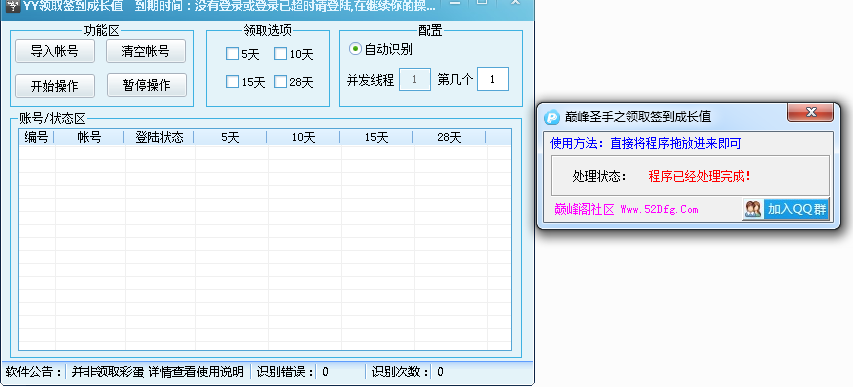This screenshot has height=387, width=853.
Task: Click the 5天 column header
Action: (230, 138)
